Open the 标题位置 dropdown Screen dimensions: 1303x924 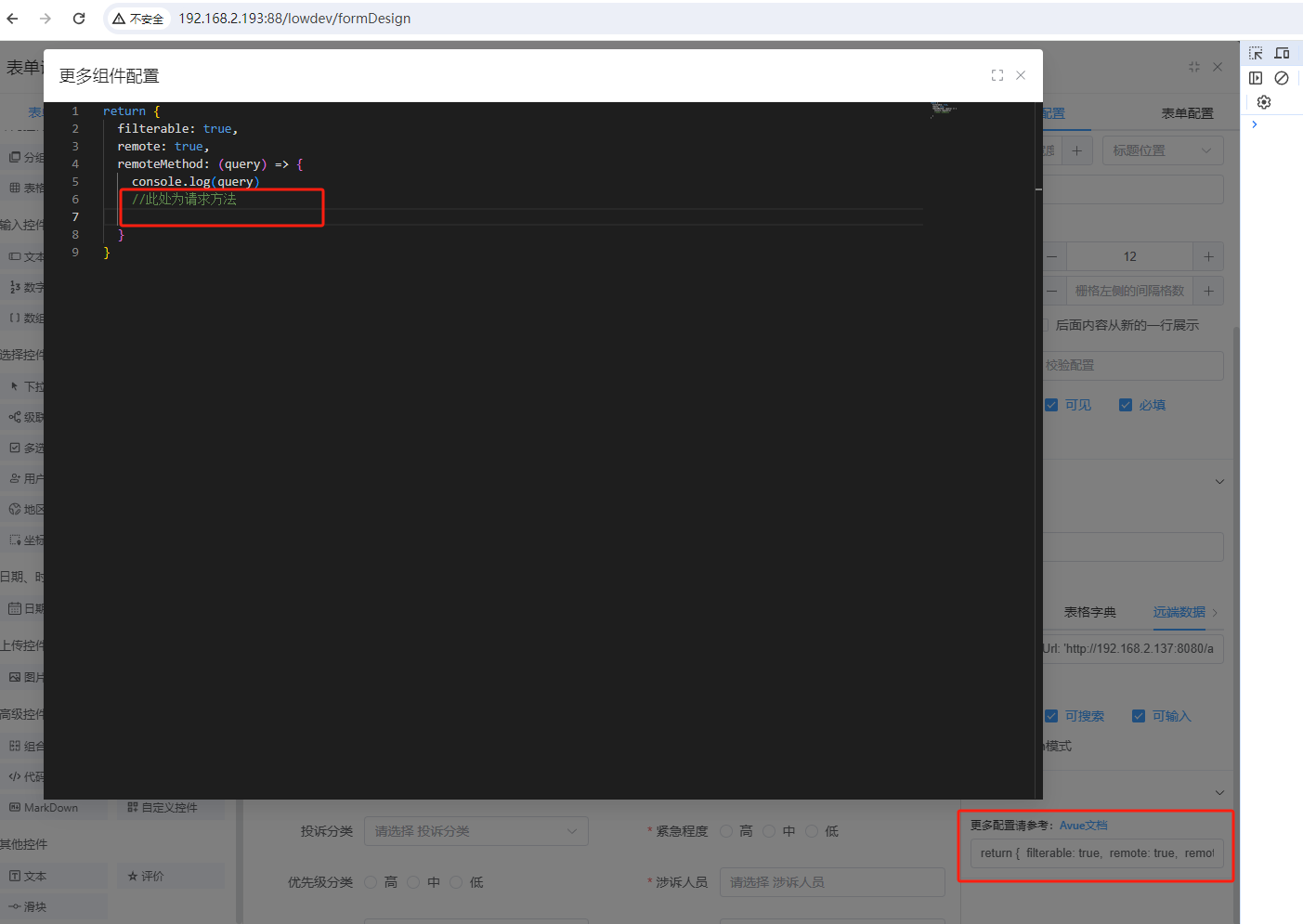tap(1163, 150)
